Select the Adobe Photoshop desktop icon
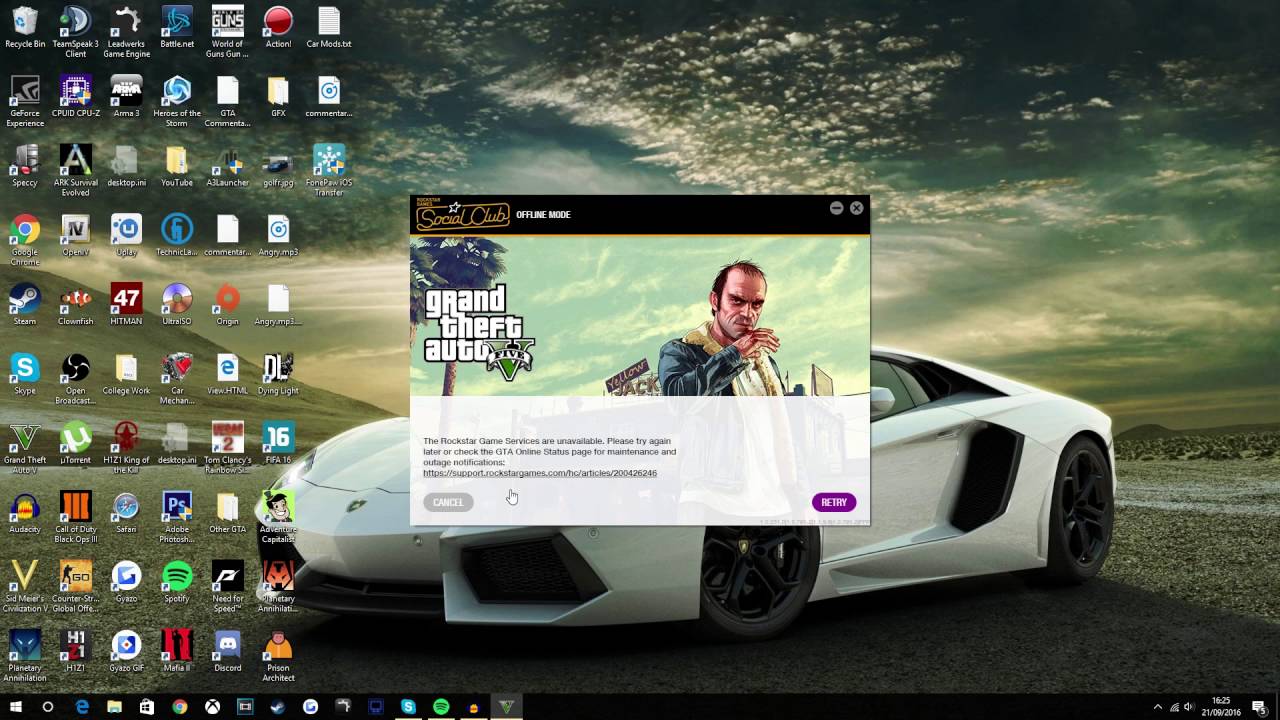This screenshot has width=1280, height=720. click(177, 517)
